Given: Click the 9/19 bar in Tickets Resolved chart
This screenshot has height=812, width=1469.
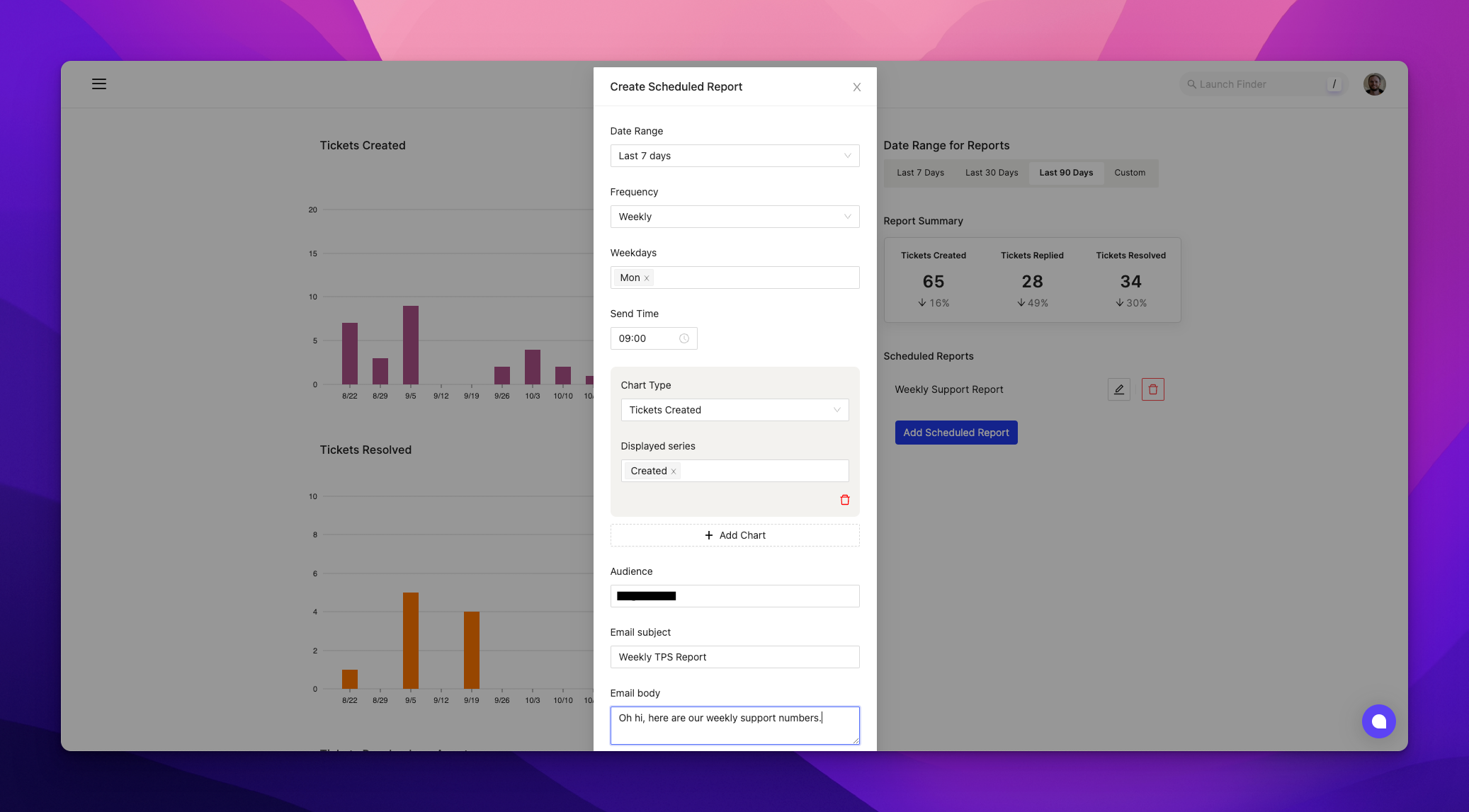Looking at the screenshot, I should tap(472, 650).
